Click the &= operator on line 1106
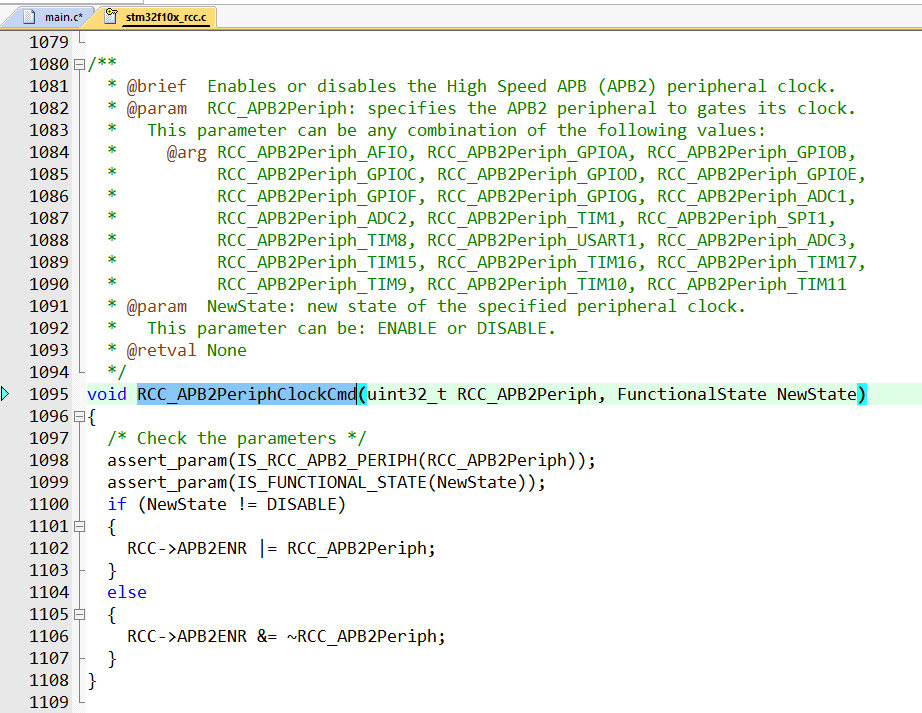Viewport: 922px width, 713px height. point(267,637)
